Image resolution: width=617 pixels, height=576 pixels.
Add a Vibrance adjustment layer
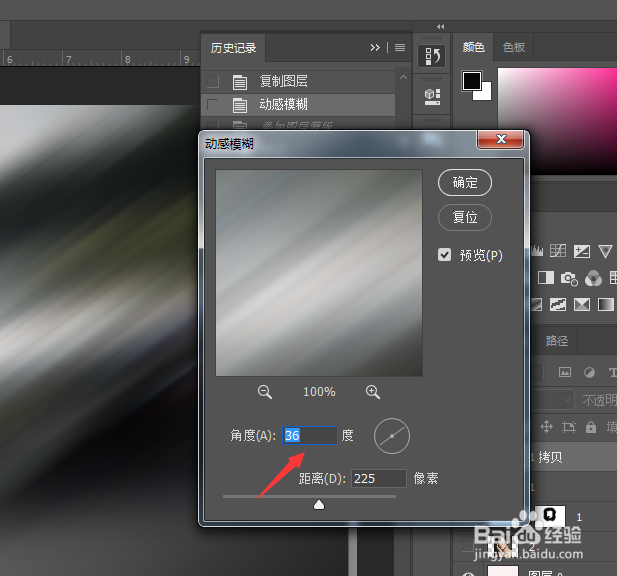point(605,251)
